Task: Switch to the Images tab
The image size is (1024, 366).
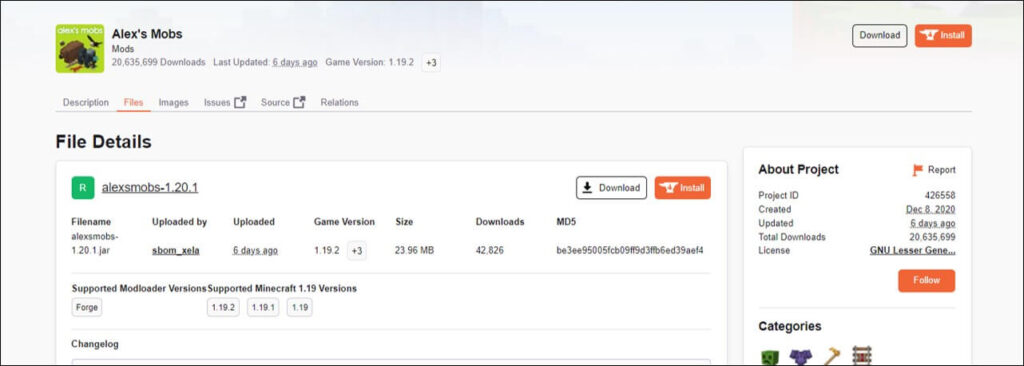Action: [174, 103]
